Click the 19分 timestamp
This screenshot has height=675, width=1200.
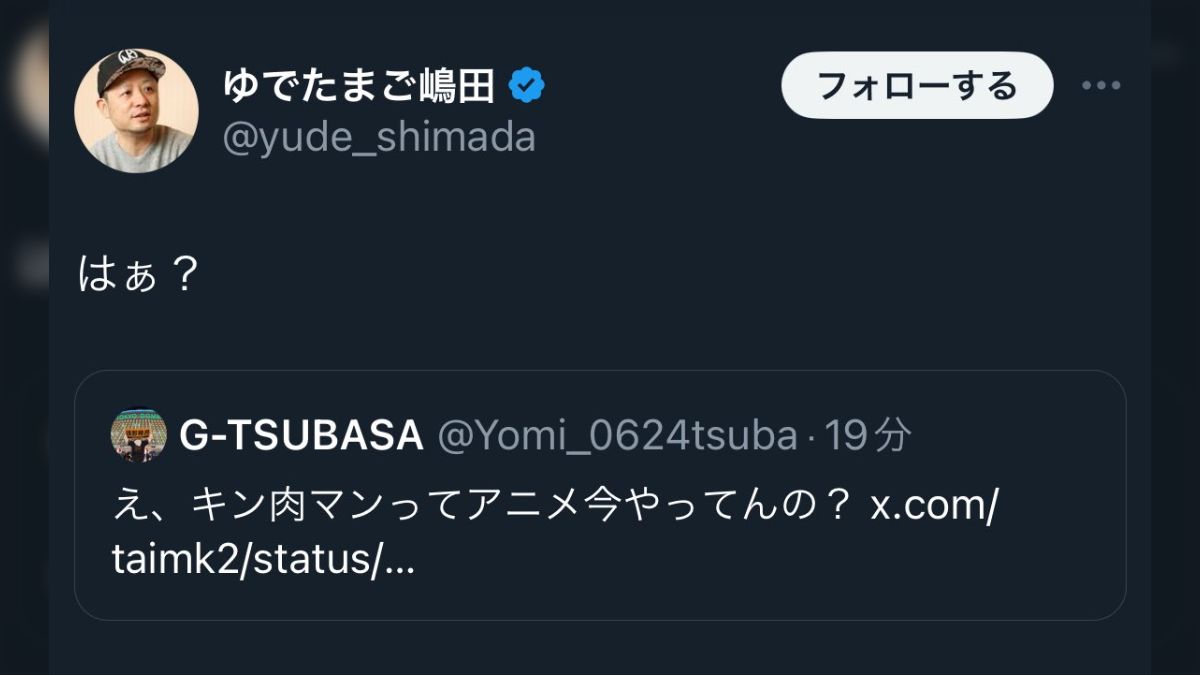pos(867,435)
